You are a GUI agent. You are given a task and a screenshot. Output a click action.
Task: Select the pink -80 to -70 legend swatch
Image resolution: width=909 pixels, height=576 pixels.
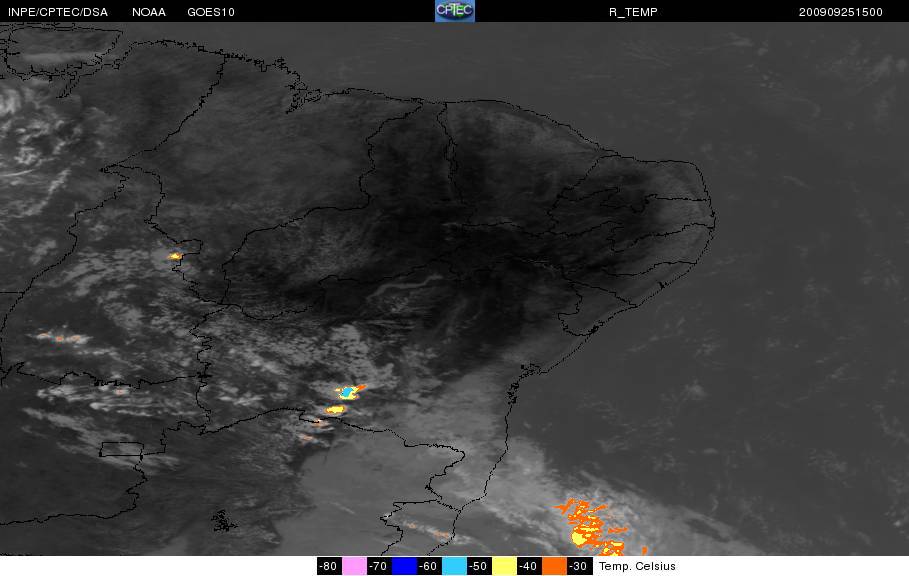point(354,566)
